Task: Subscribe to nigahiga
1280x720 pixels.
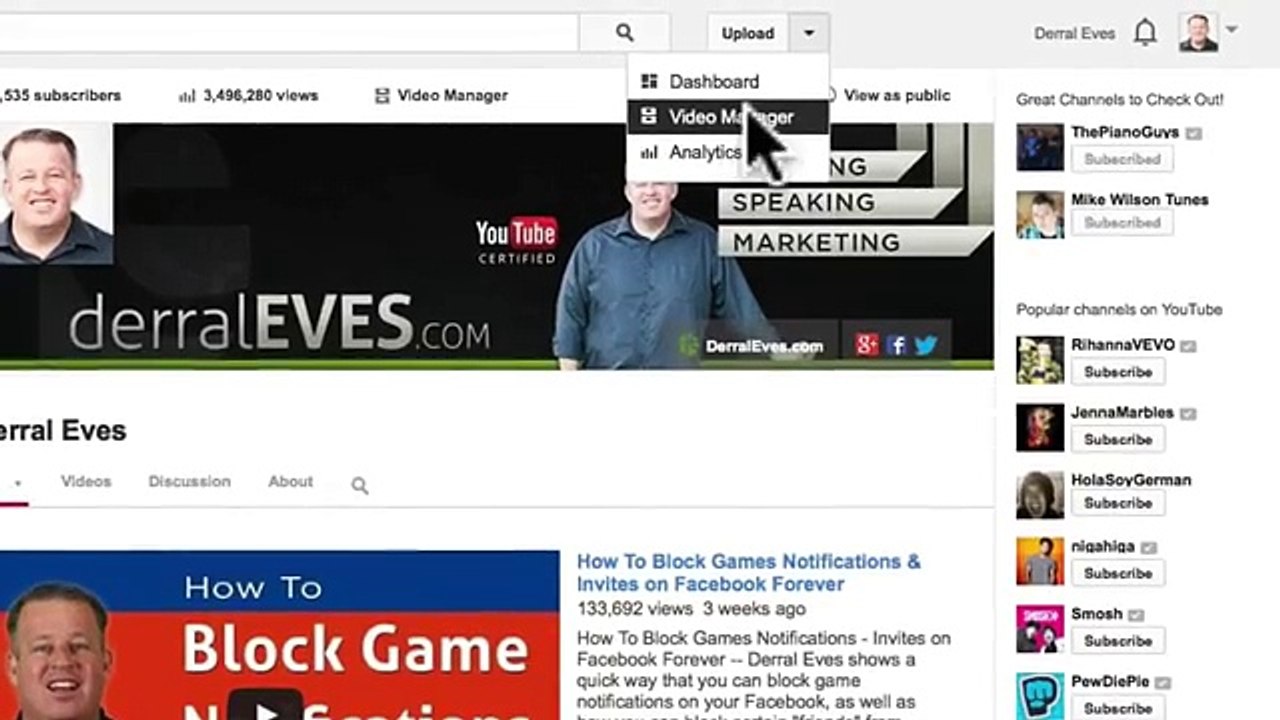Action: click(x=1118, y=574)
